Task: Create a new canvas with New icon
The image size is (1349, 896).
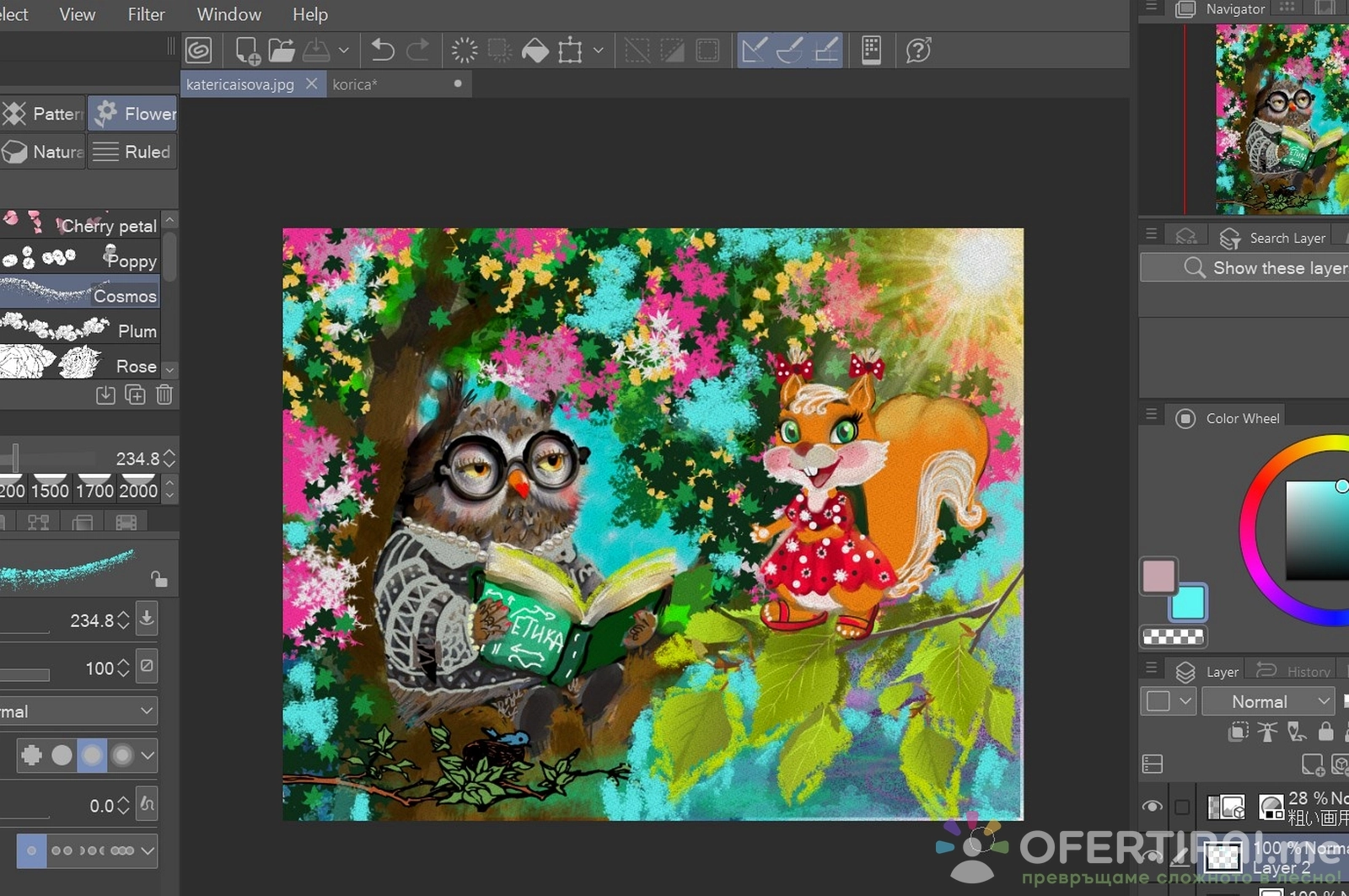Action: click(x=247, y=51)
